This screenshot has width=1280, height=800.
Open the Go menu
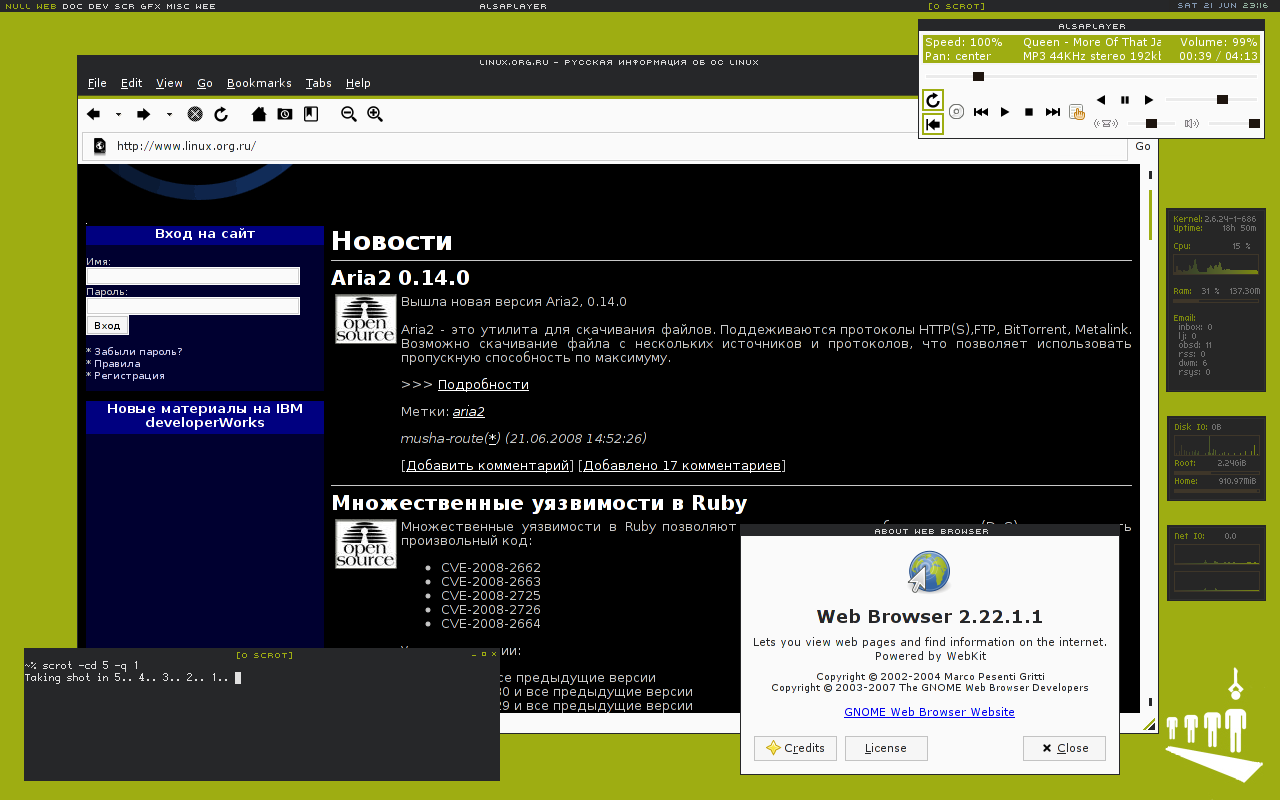pyautogui.click(x=205, y=83)
